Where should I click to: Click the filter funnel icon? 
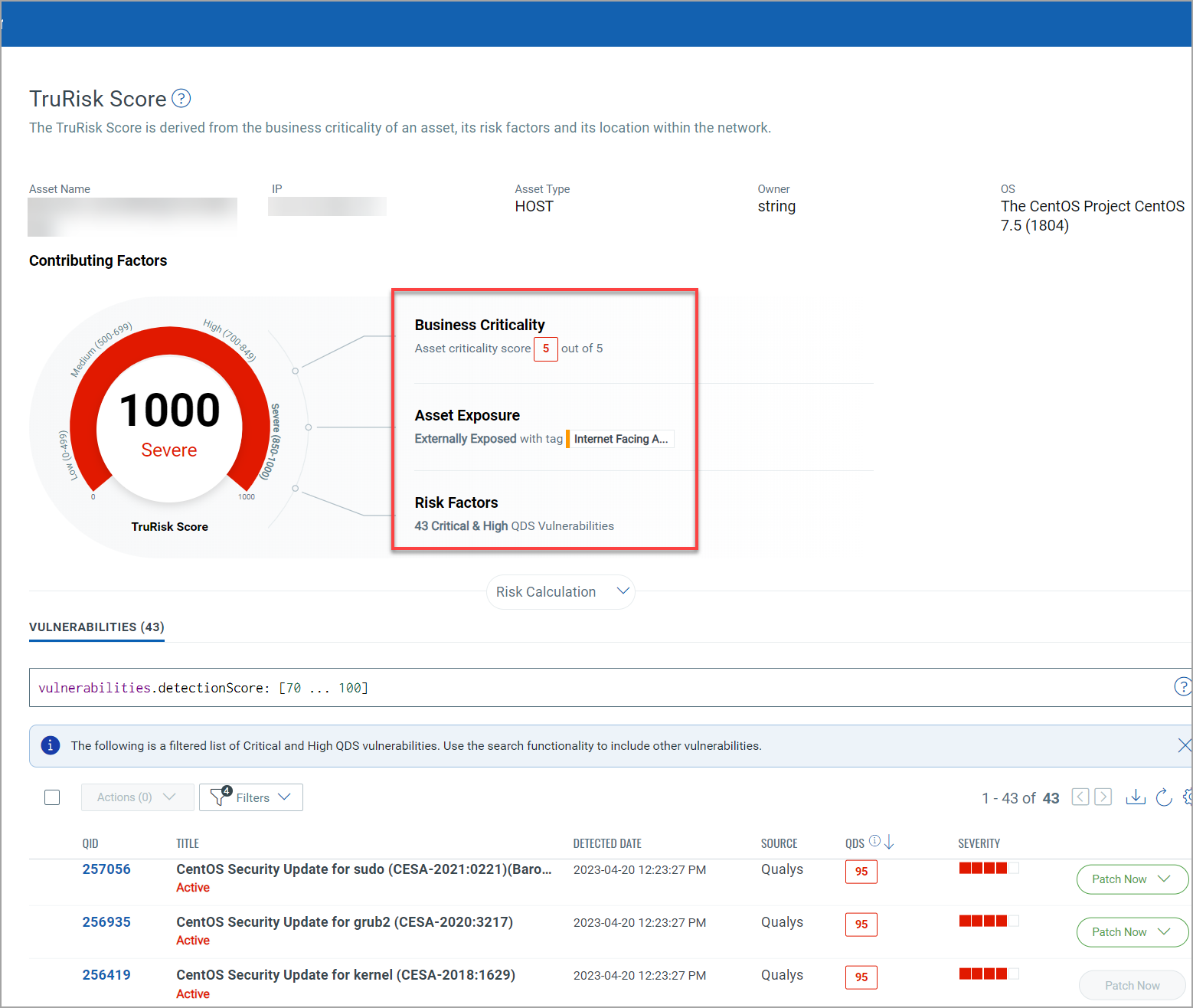pyautogui.click(x=220, y=797)
